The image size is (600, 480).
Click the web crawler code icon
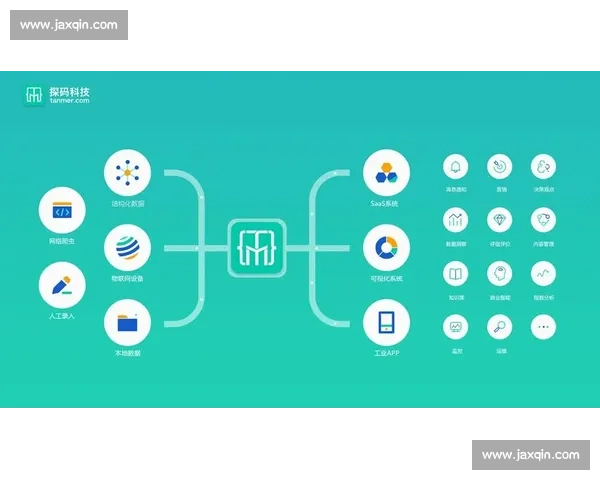pos(62,212)
